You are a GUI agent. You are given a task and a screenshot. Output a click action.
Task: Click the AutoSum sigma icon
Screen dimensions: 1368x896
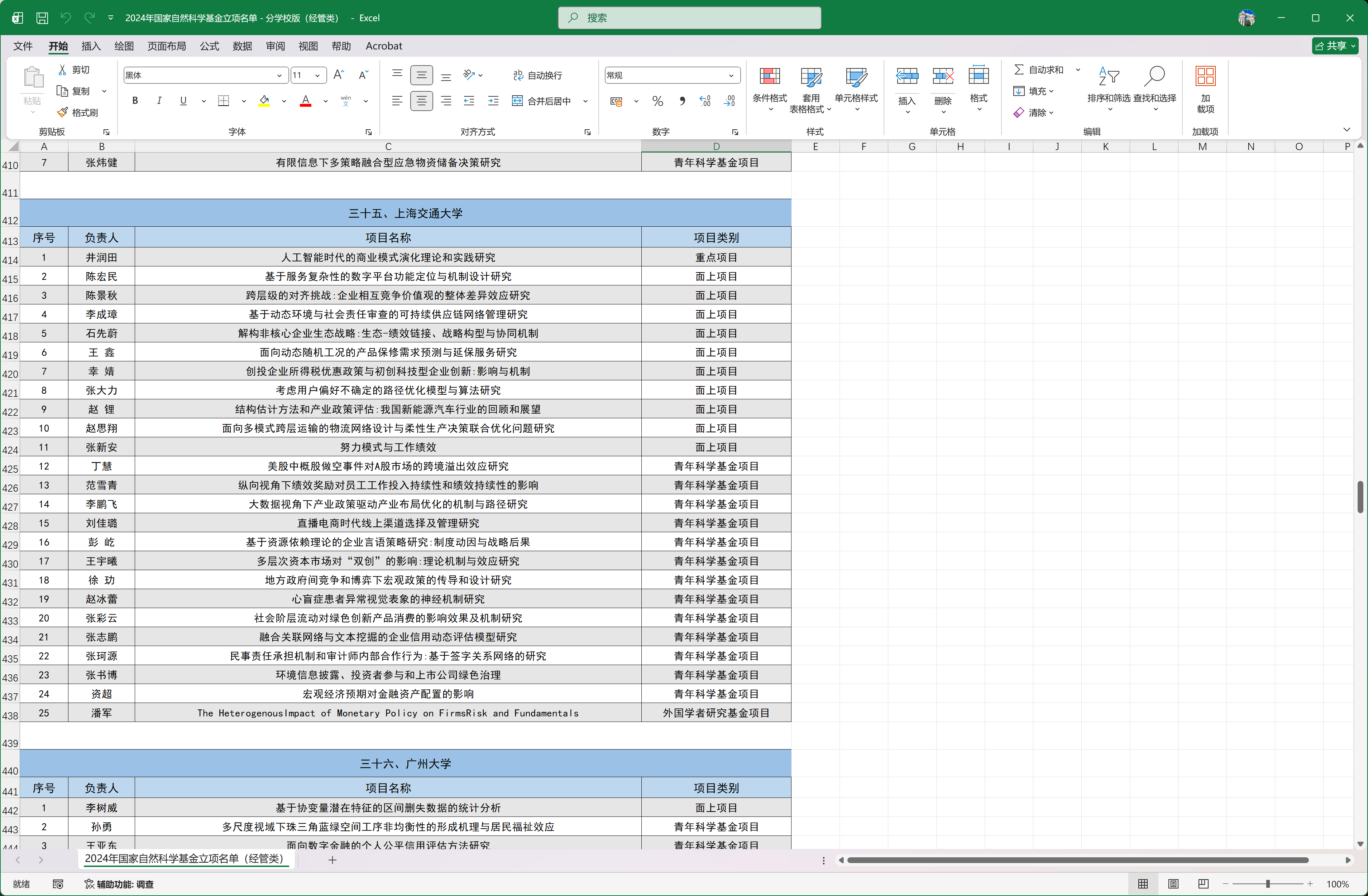pyautogui.click(x=1019, y=69)
